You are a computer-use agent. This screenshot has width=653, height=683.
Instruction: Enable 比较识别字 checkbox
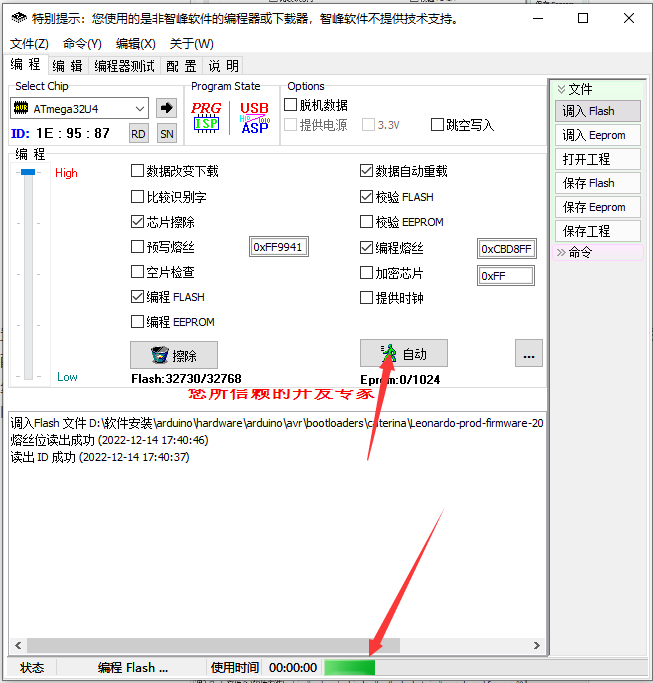coord(138,196)
